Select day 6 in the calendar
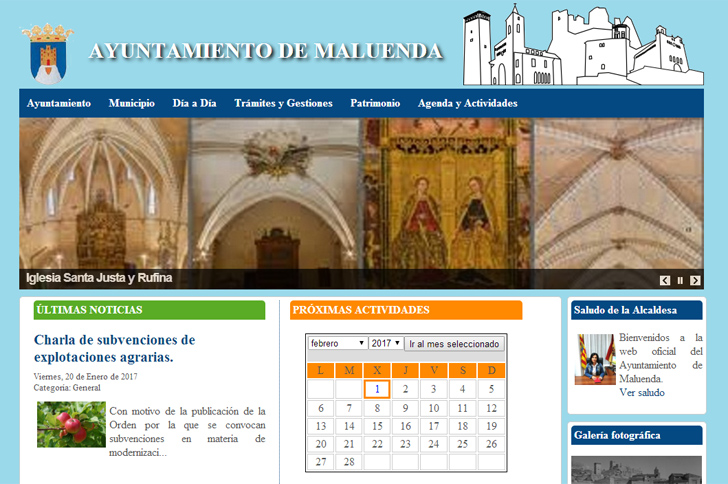The height and width of the screenshot is (484, 728). point(321,408)
